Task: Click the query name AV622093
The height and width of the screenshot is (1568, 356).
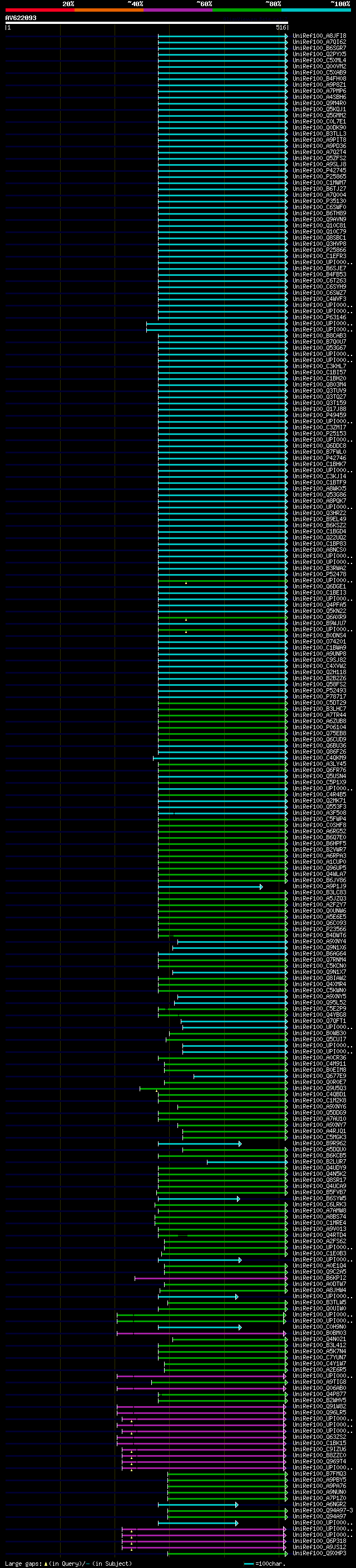Action: pos(21,18)
